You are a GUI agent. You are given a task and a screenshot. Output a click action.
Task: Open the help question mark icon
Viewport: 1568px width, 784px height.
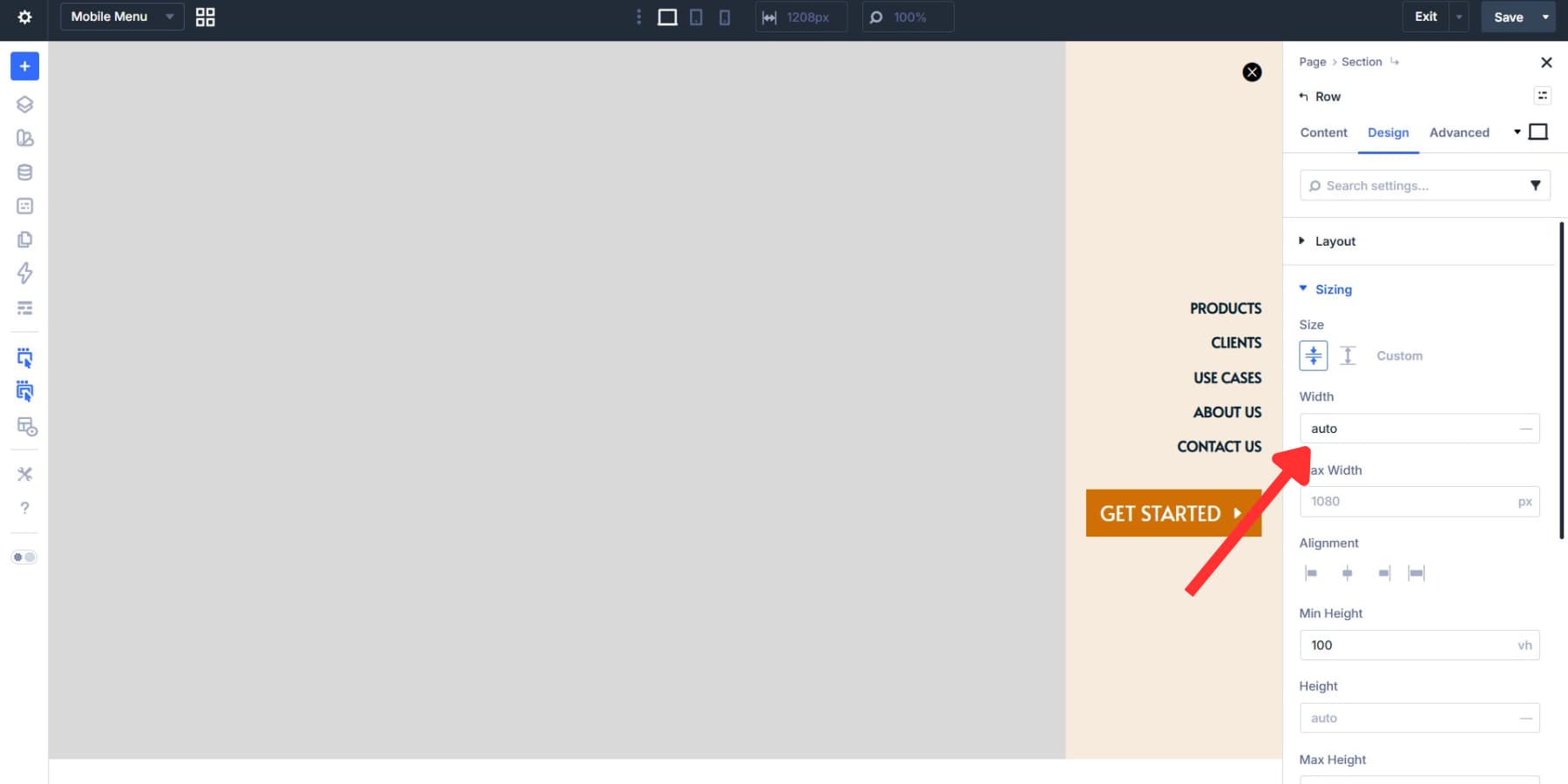(x=24, y=507)
